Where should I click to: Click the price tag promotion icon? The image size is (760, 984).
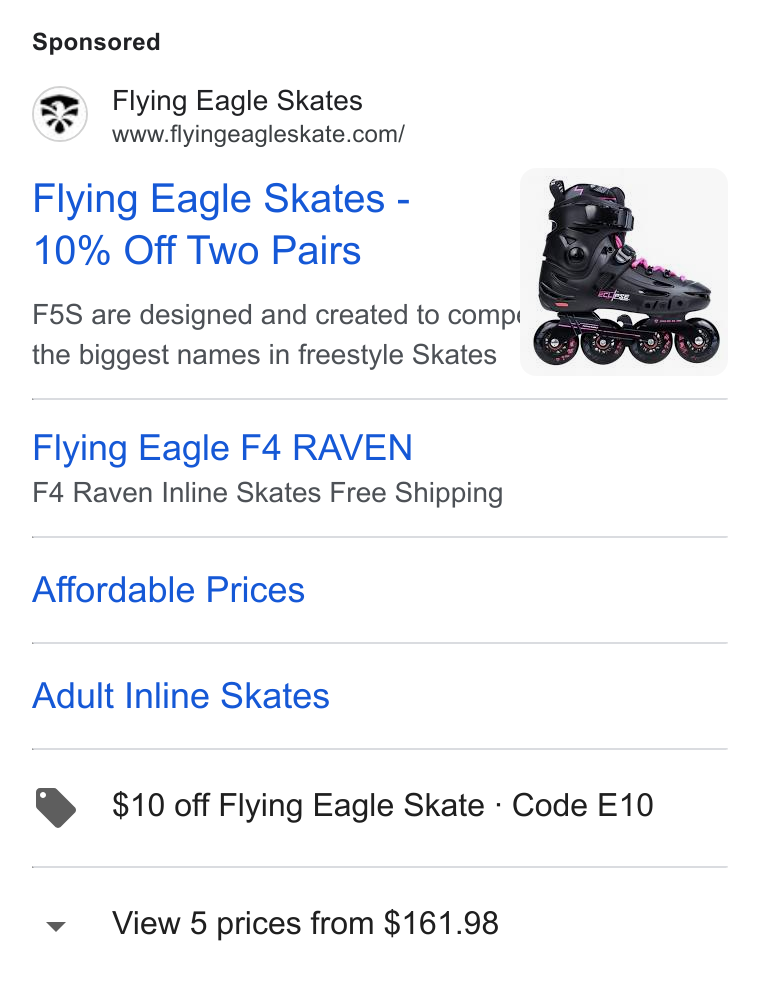[x=56, y=808]
